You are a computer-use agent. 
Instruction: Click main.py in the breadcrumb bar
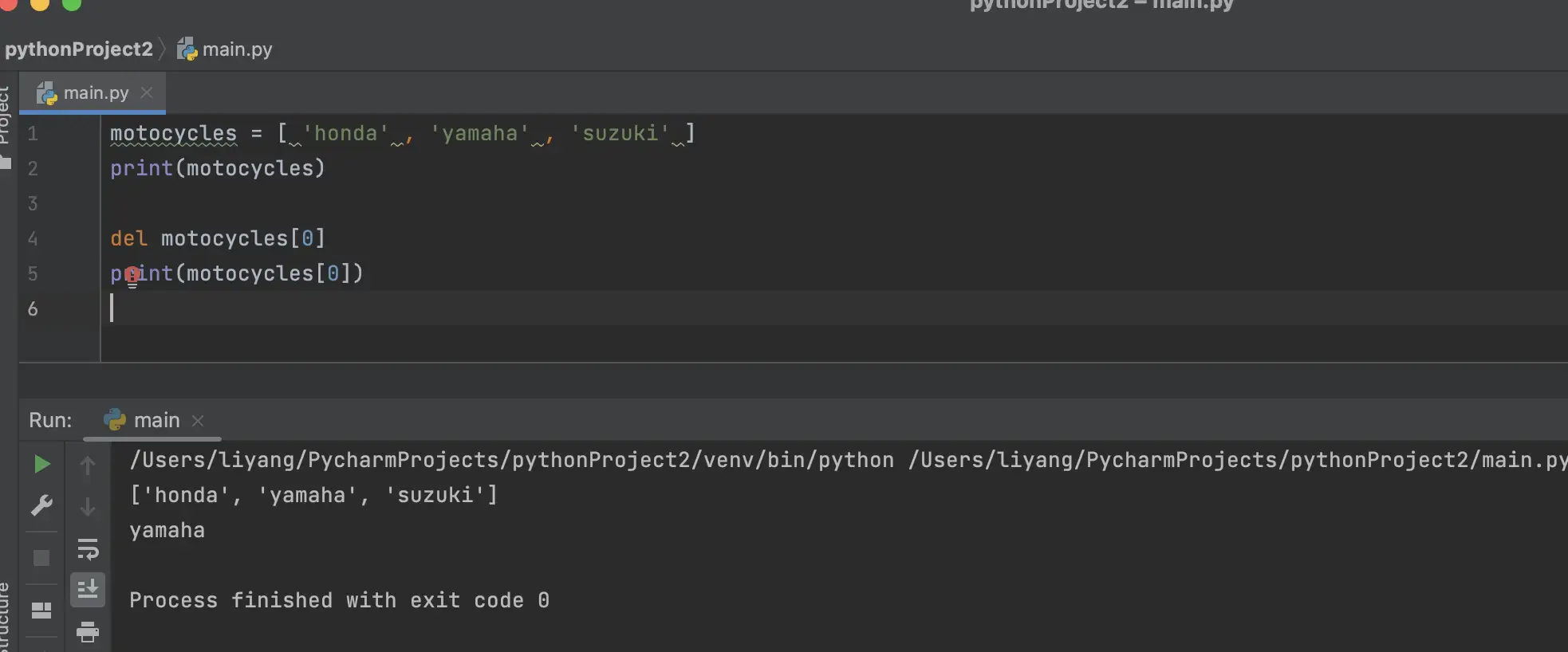236,49
